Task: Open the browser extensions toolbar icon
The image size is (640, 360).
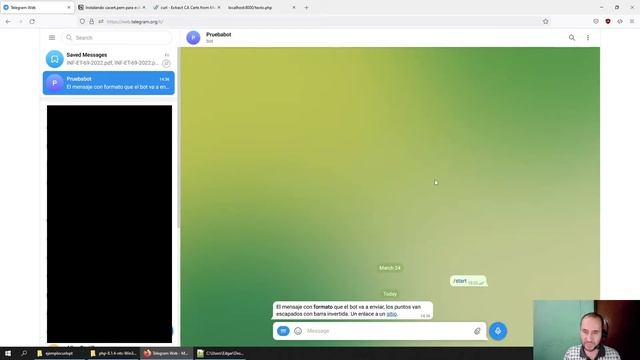Action: click(x=620, y=21)
